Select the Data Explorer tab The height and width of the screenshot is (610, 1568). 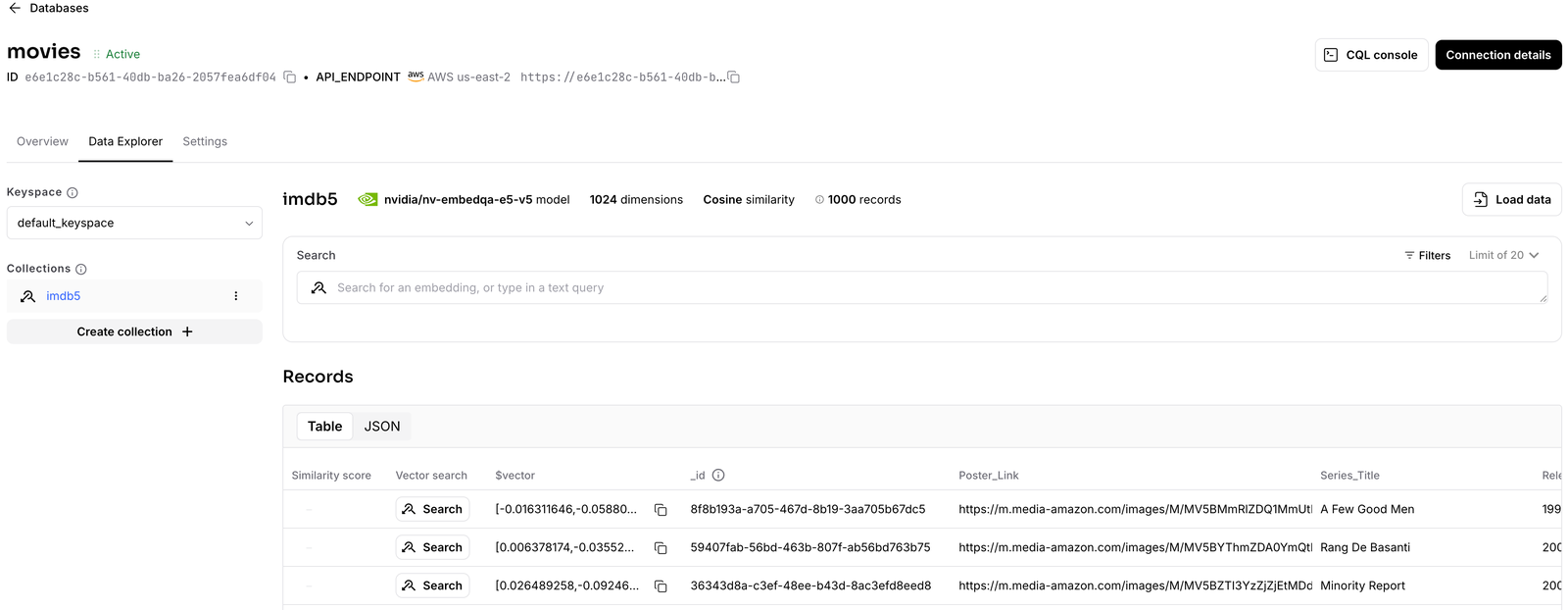[125, 141]
